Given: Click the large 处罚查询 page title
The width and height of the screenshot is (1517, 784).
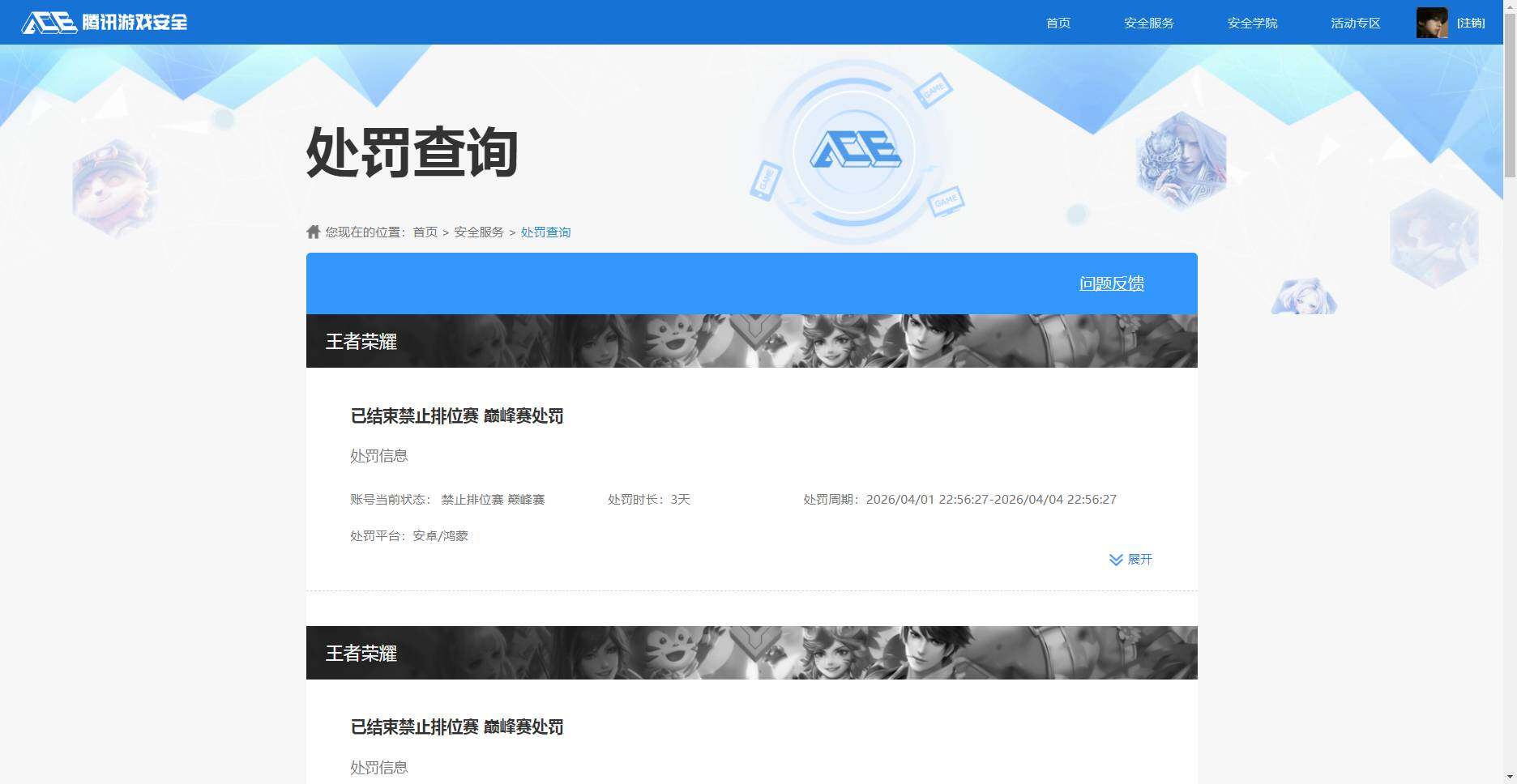Looking at the screenshot, I should click(x=412, y=152).
